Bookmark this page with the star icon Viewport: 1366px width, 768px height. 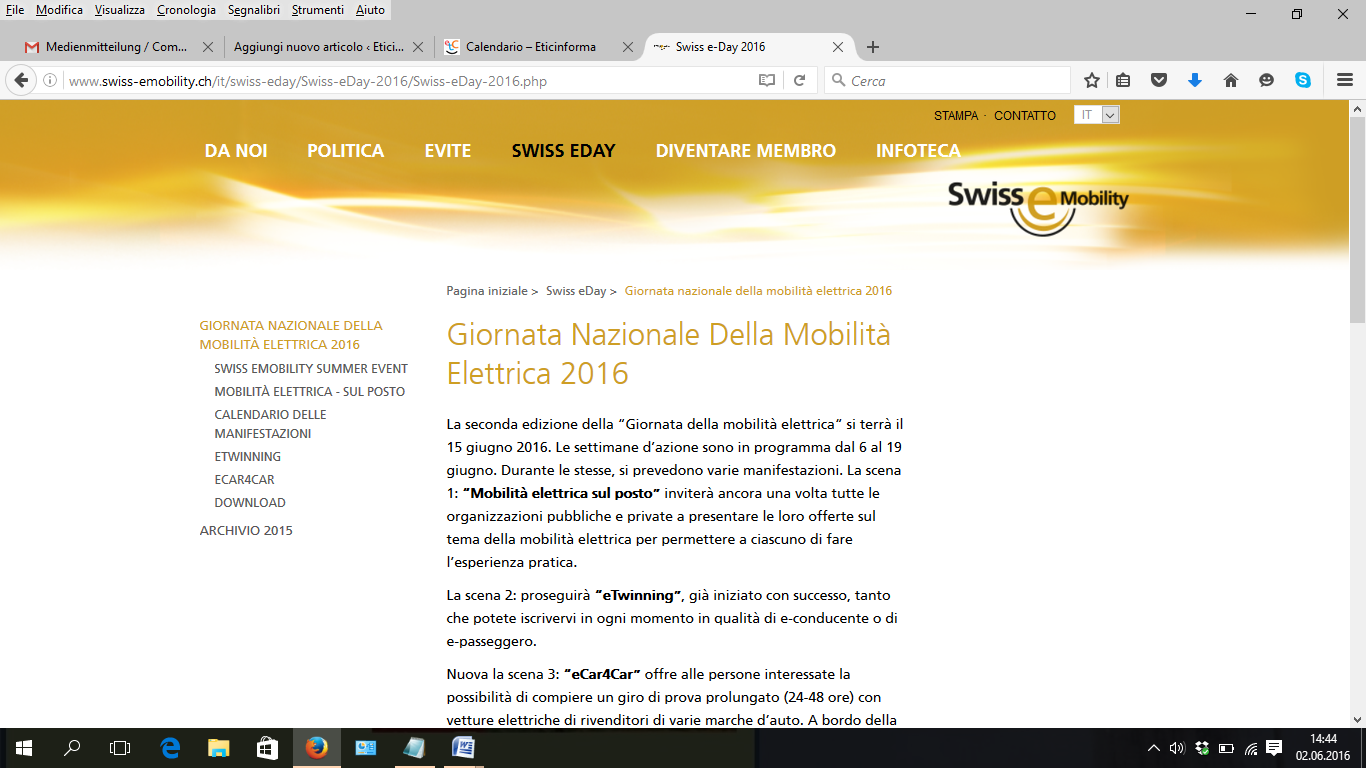(1092, 81)
